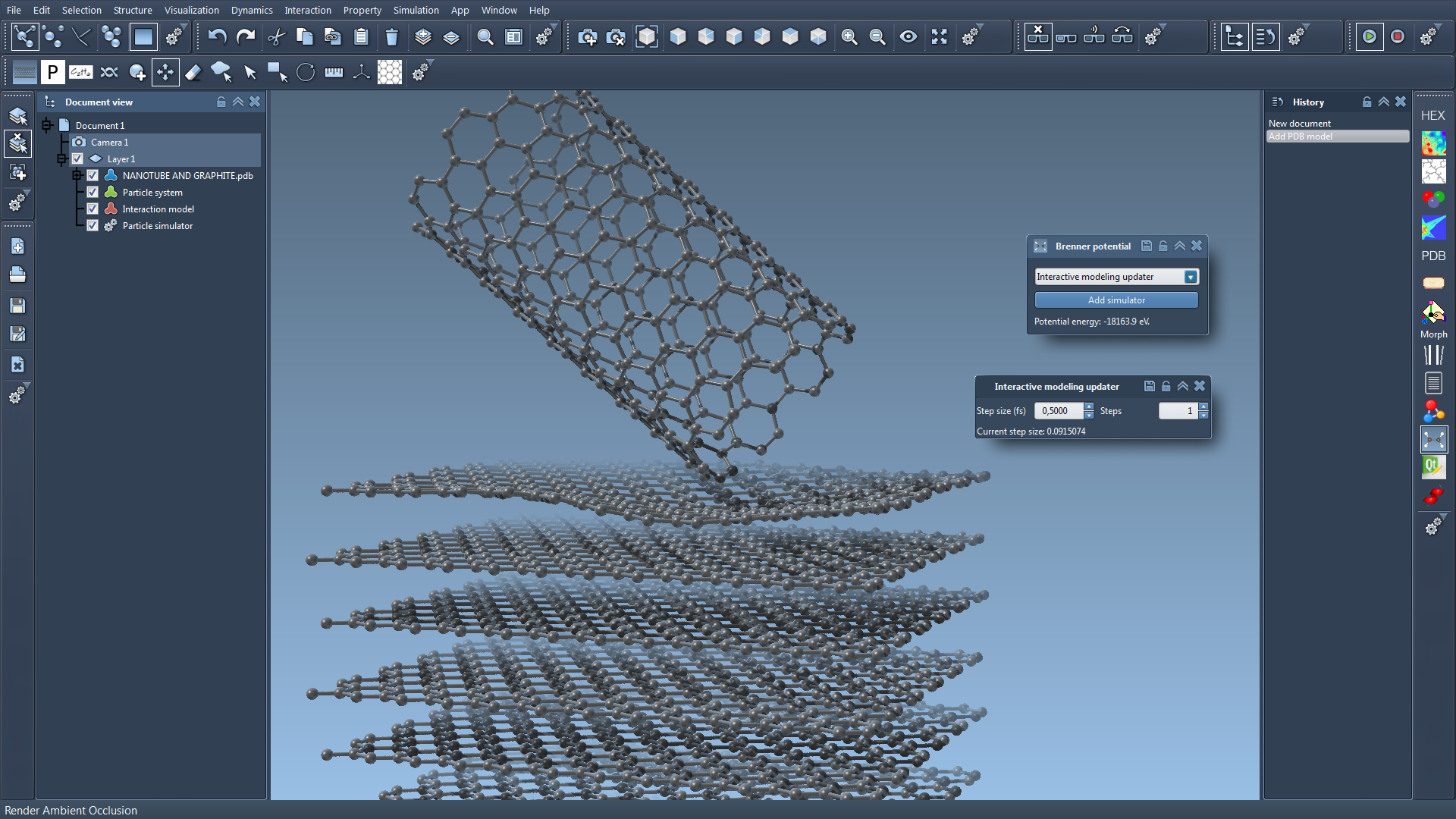Open the HEX app icon

[1432, 115]
